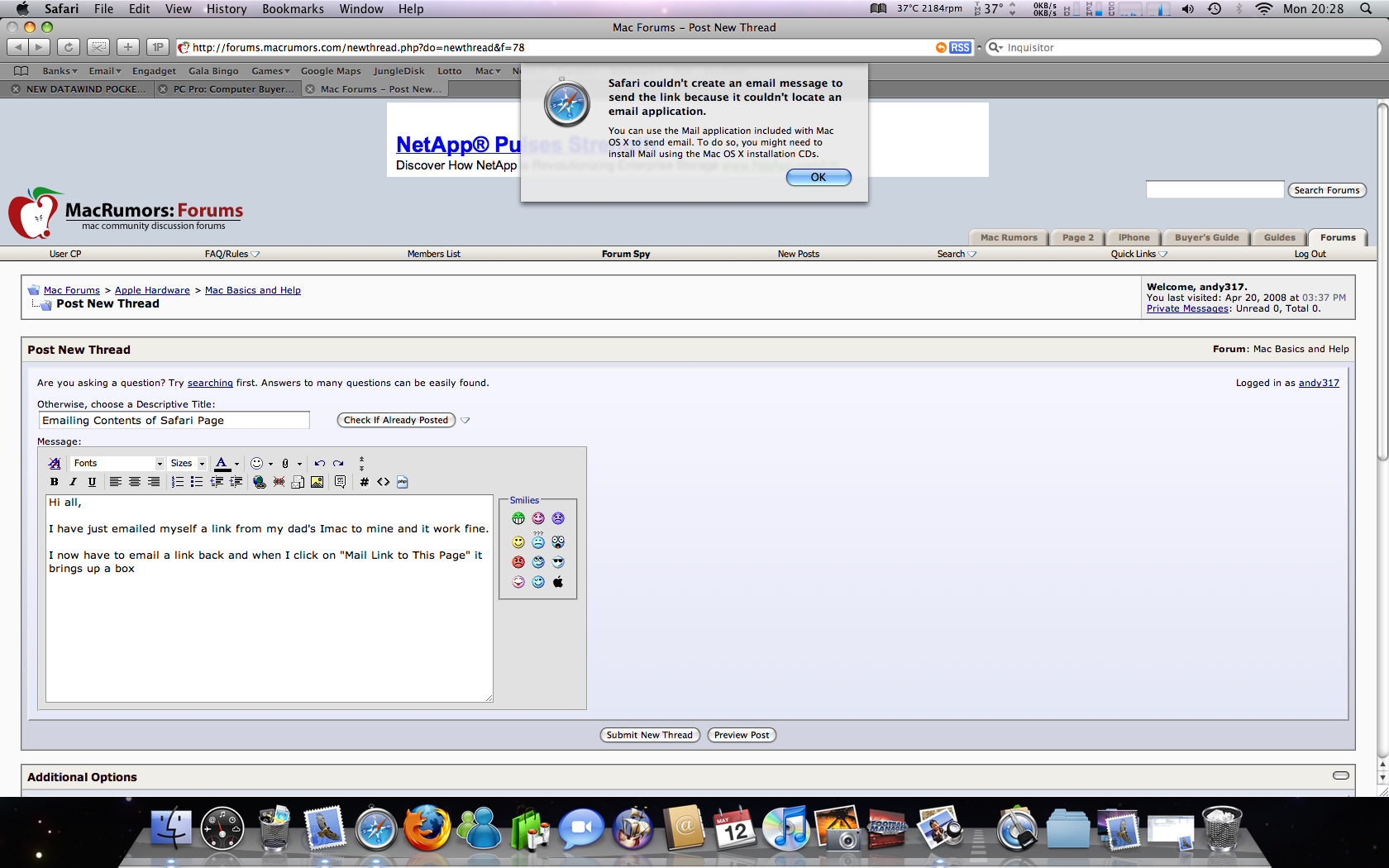Open Safari's File menu
Image resolution: width=1389 pixels, height=868 pixels.
point(103,8)
